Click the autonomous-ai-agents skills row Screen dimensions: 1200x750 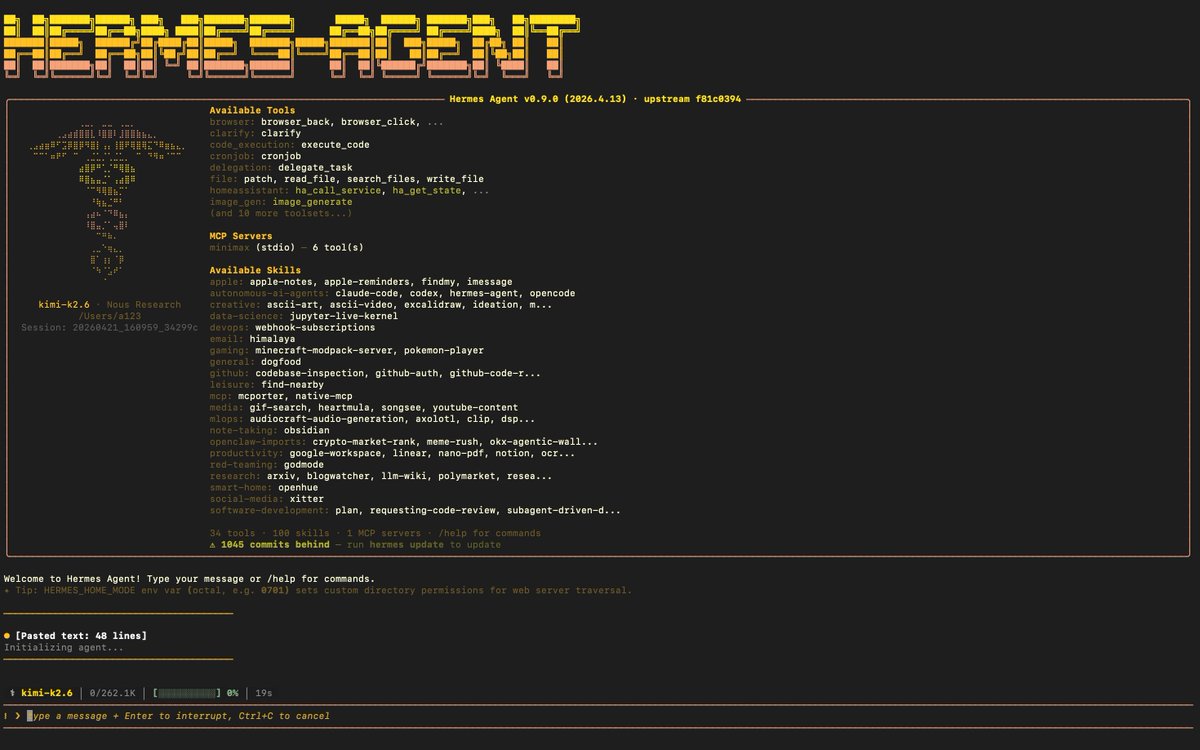(x=392, y=293)
